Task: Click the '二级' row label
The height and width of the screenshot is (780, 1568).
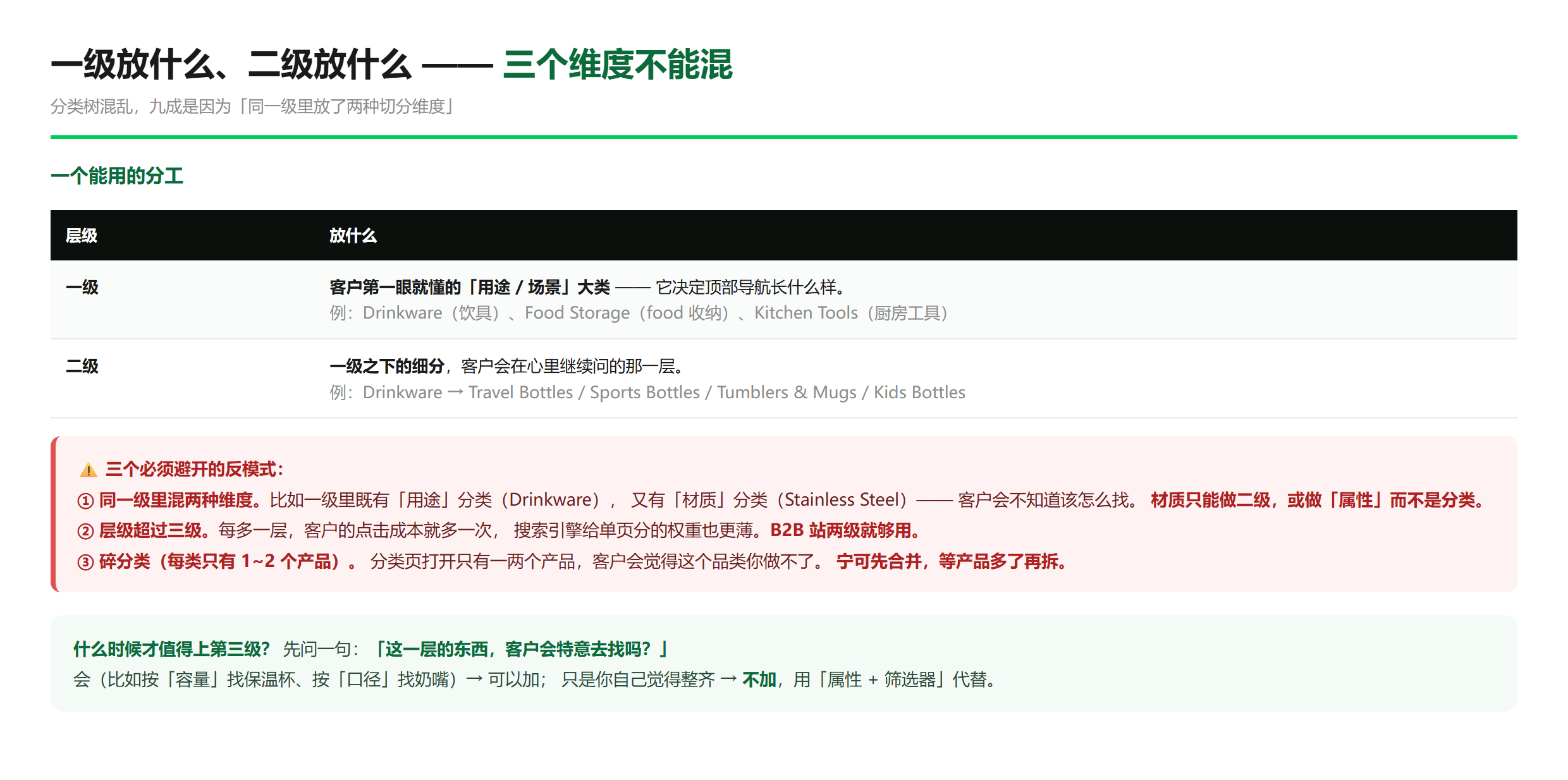Action: tap(82, 367)
